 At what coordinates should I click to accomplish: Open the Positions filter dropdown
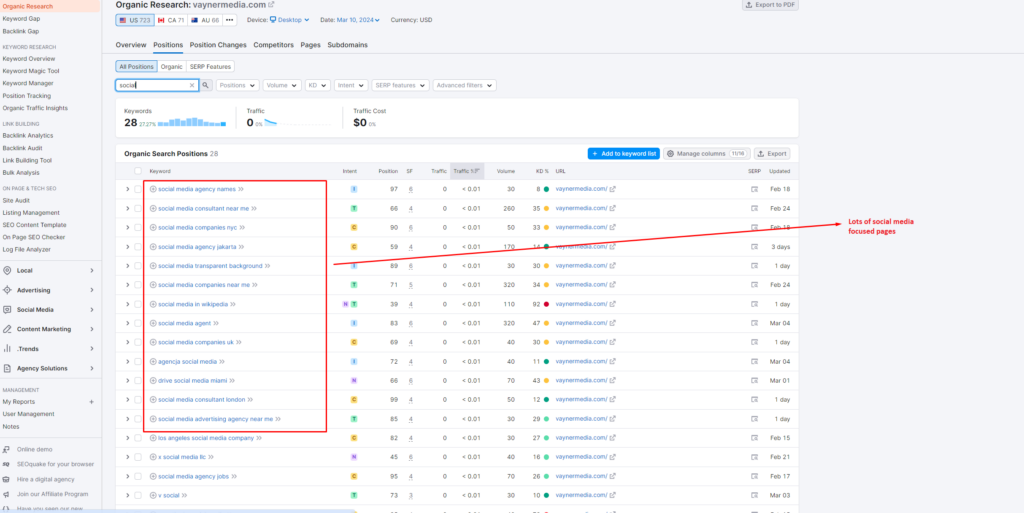pos(237,85)
